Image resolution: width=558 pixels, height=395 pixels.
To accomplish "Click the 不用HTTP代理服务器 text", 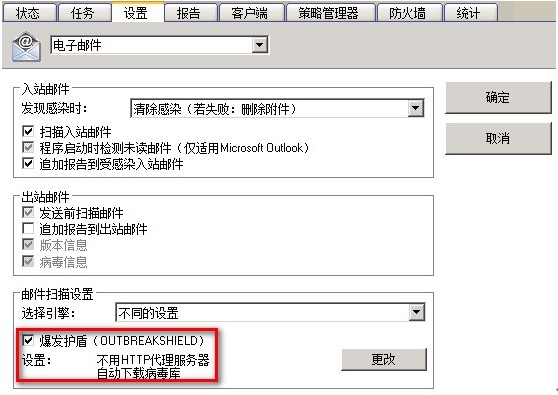I will pos(153,360).
